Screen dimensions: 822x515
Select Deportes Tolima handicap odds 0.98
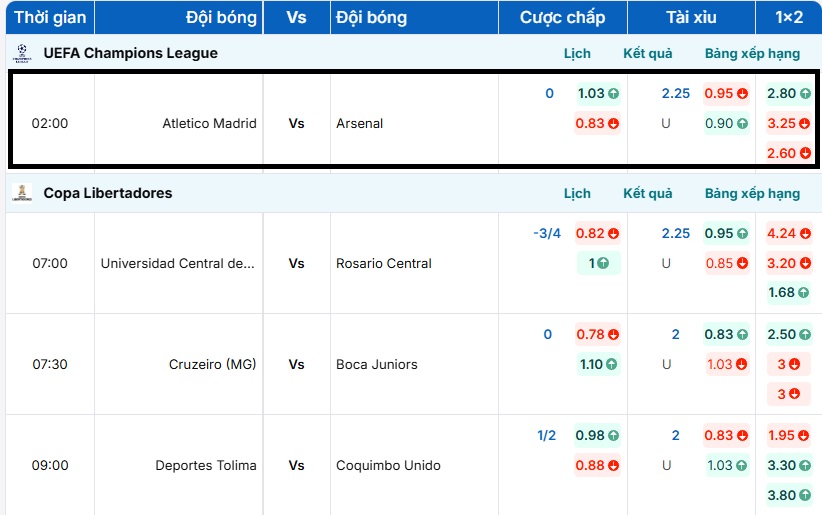click(x=597, y=435)
